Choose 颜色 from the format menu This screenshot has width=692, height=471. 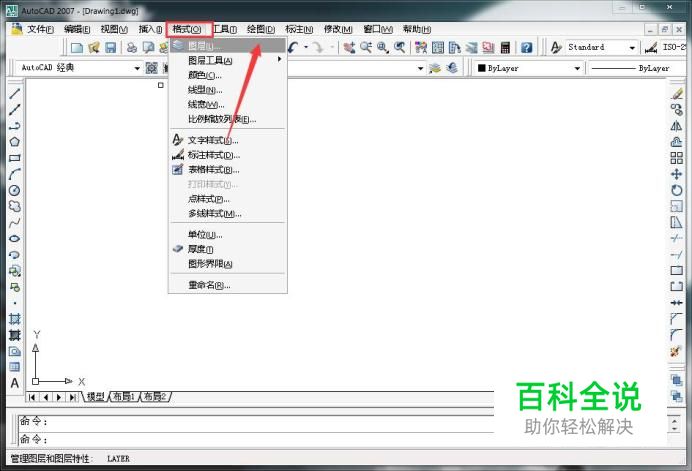click(228, 75)
